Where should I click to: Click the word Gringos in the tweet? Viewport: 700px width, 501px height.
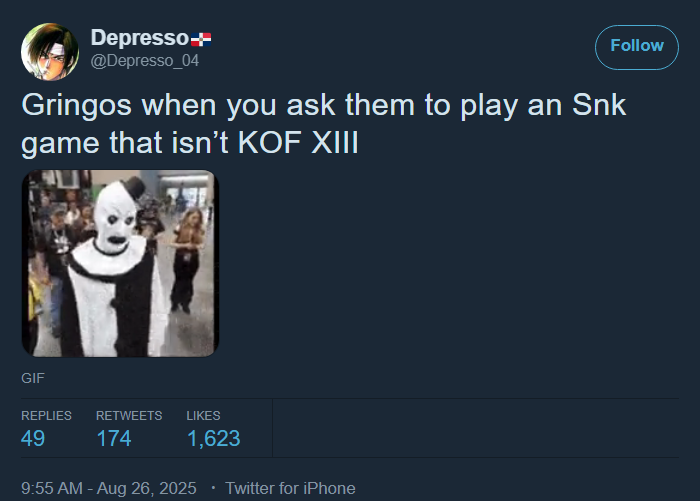coord(76,105)
